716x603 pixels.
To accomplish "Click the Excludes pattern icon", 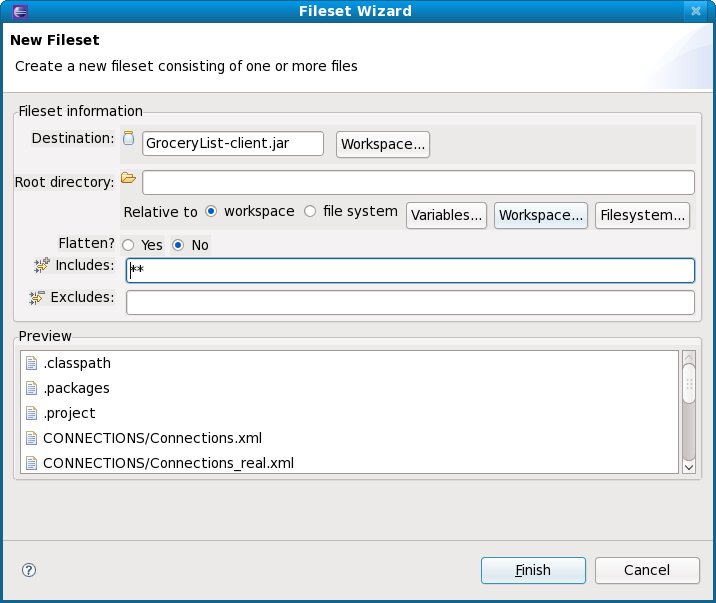I will pos(39,298).
